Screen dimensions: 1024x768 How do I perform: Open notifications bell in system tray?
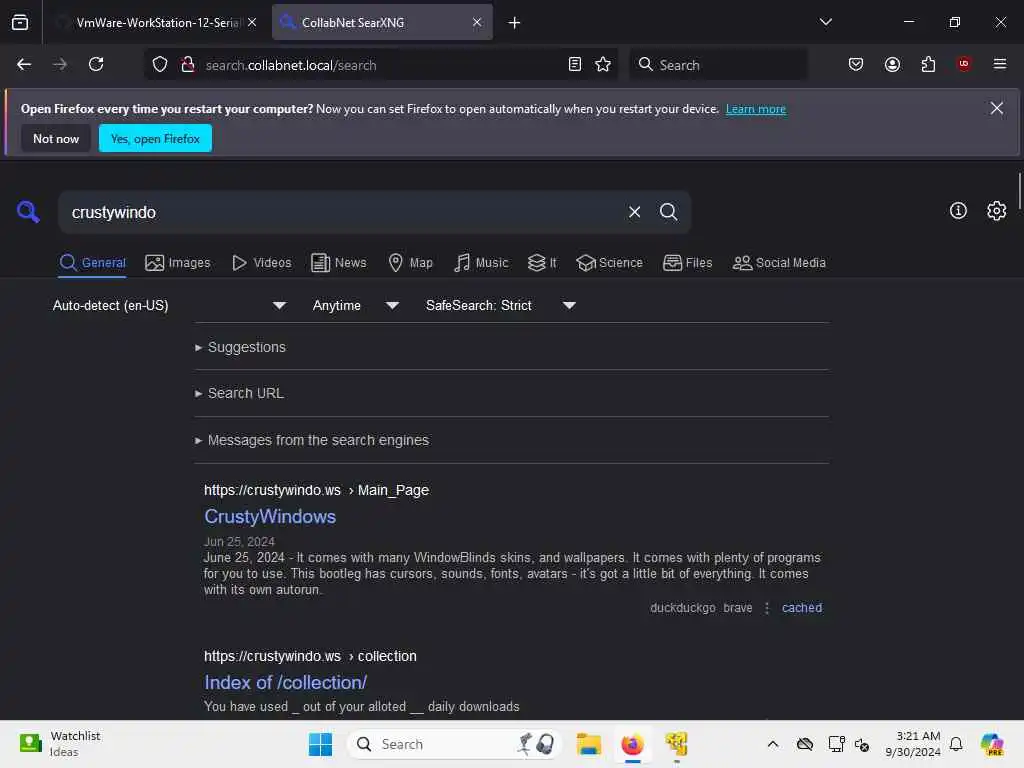[x=956, y=744]
